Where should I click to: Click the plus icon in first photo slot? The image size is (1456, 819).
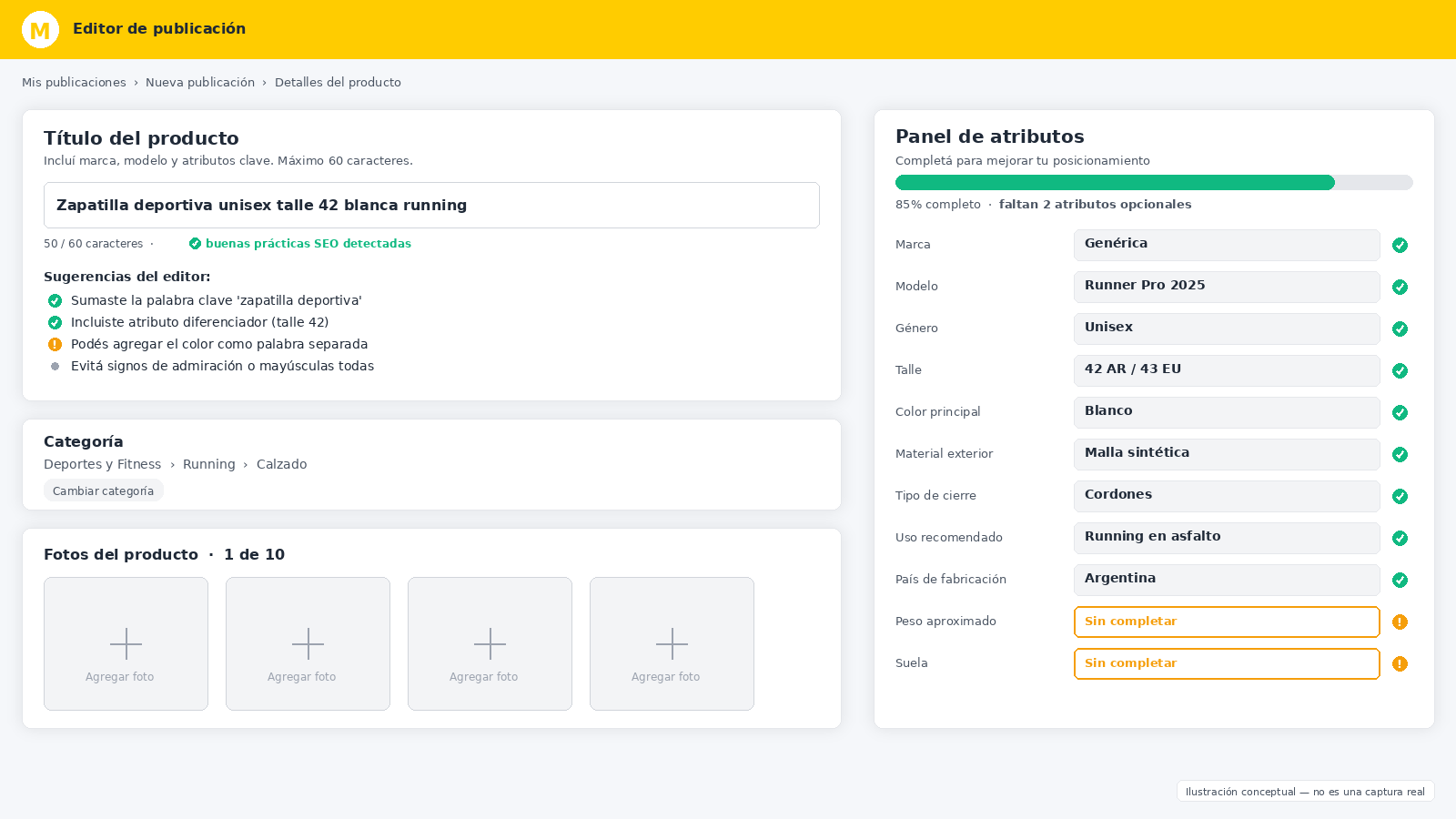tap(126, 644)
